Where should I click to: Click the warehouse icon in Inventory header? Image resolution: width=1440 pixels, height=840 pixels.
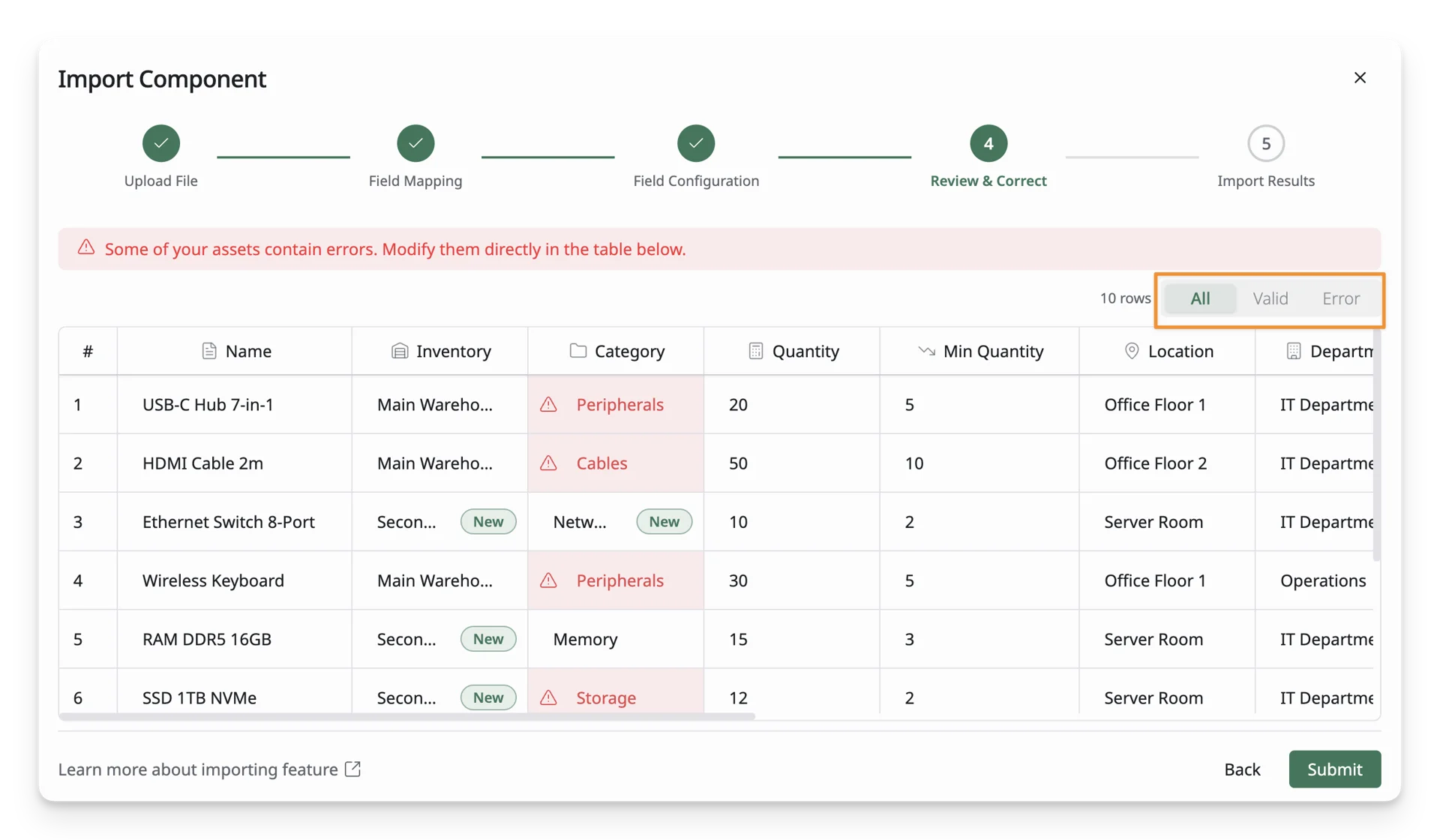(x=400, y=351)
